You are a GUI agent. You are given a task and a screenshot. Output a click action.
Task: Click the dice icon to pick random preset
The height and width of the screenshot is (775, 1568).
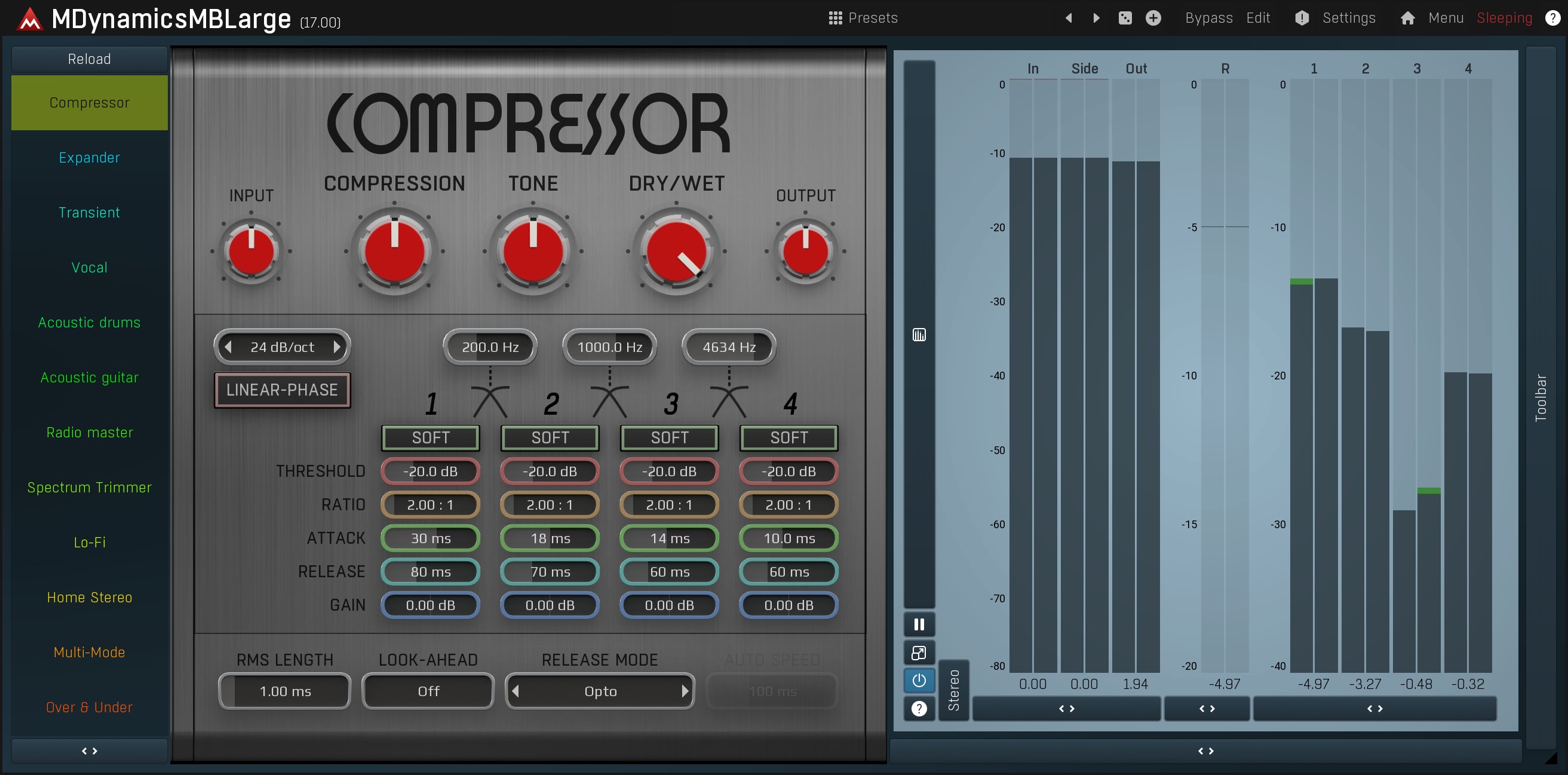tap(1125, 18)
